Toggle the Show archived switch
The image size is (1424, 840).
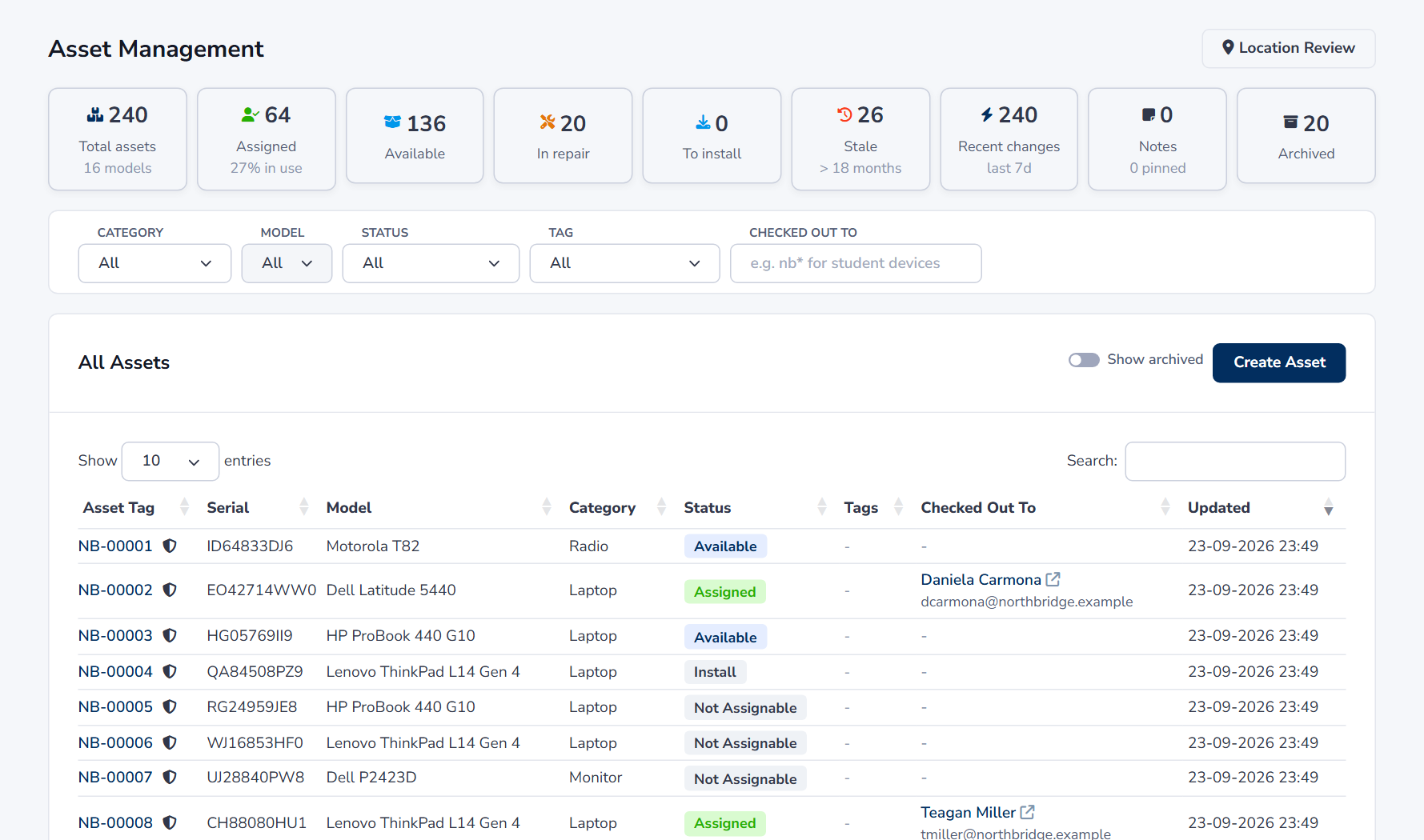click(x=1084, y=360)
